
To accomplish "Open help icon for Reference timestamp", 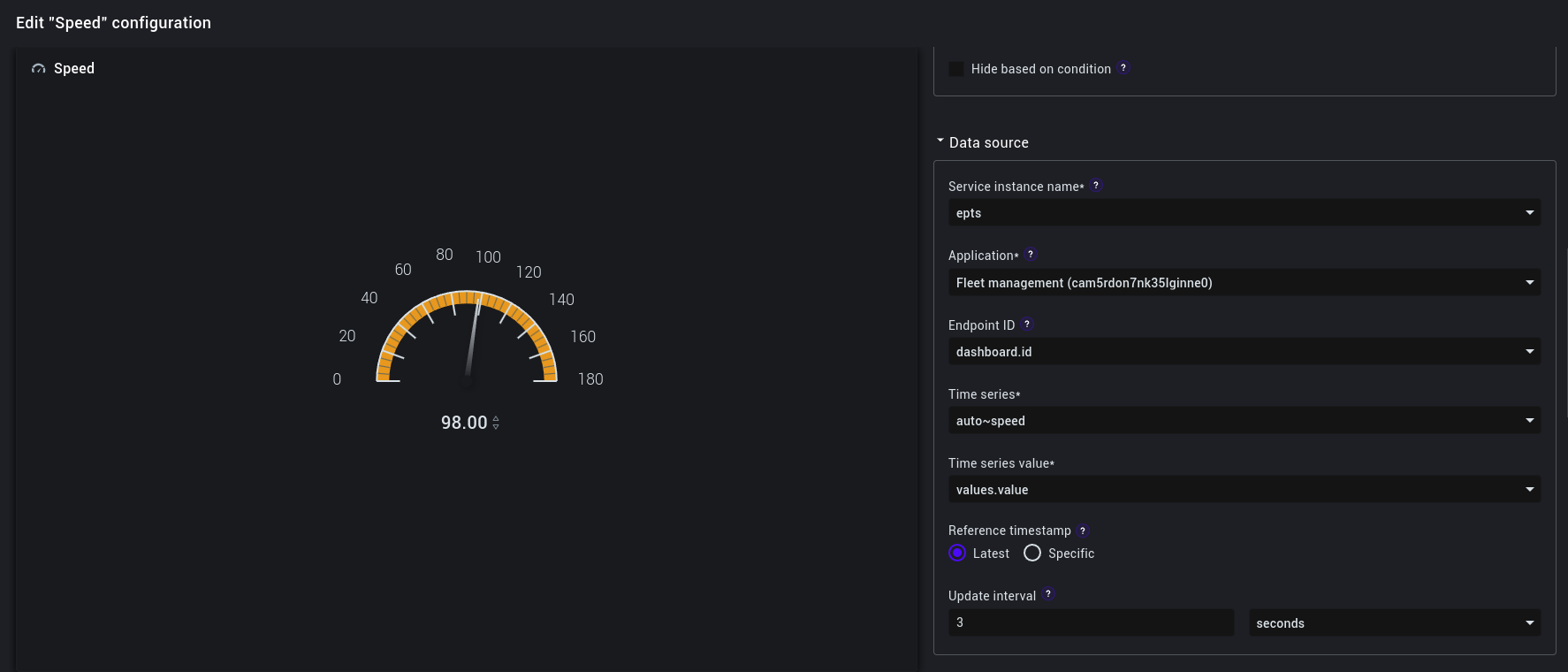I will 1083,531.
